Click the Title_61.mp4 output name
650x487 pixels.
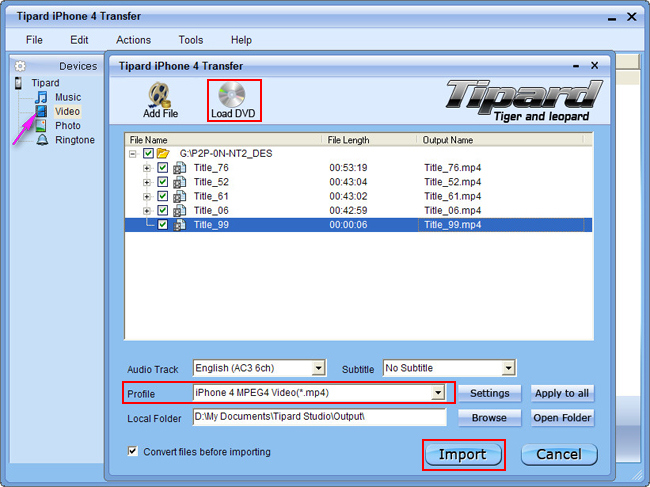point(453,196)
